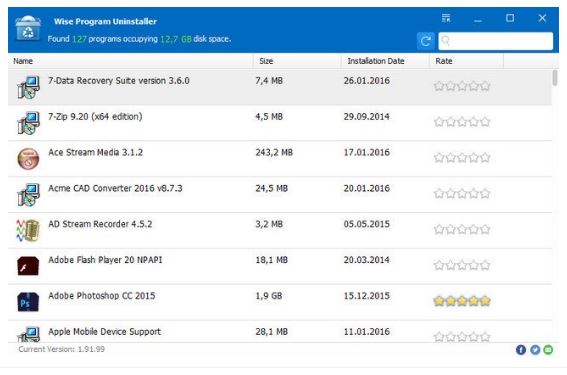Sort programs by the Name column header
Image resolution: width=567 pixels, height=375 pixels.
tap(131, 61)
